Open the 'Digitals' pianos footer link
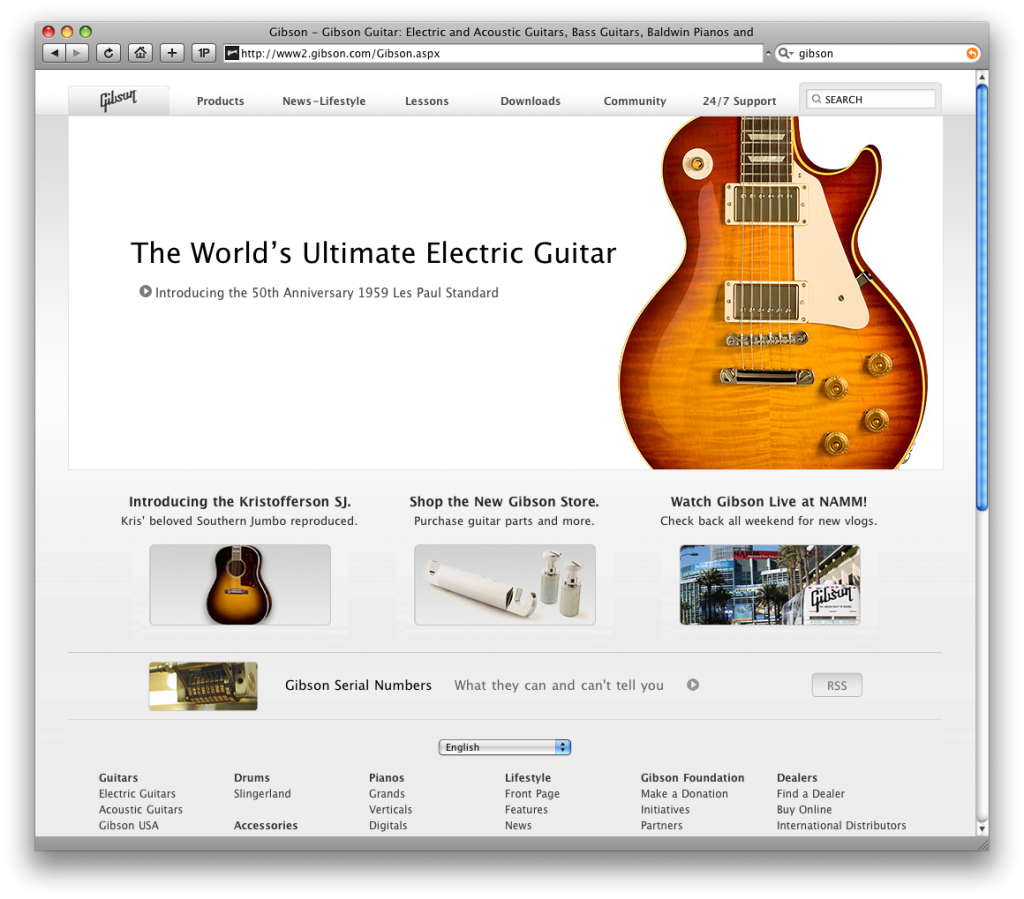 [388, 825]
